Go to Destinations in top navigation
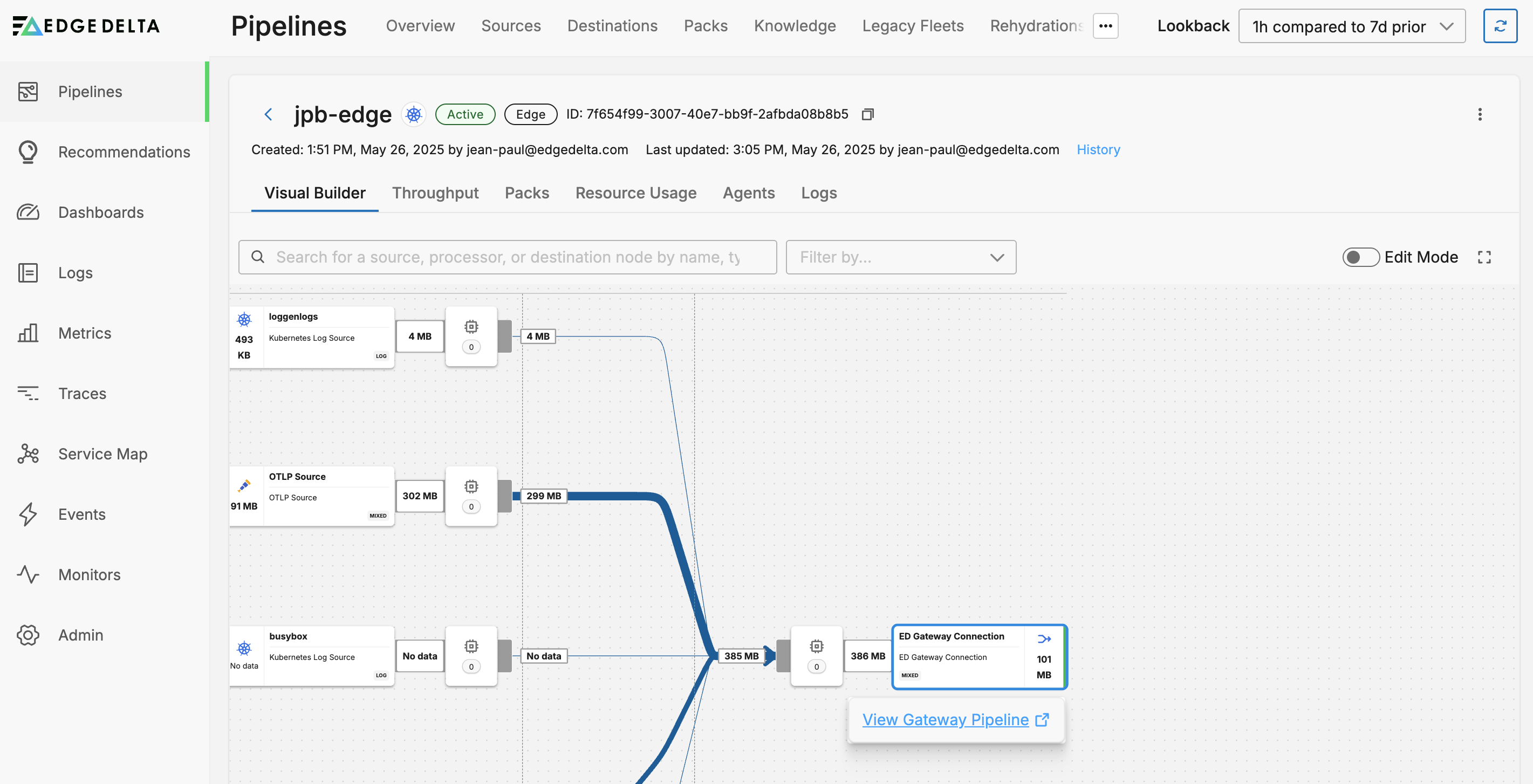Screen dimensions: 1533x784 click(612, 26)
